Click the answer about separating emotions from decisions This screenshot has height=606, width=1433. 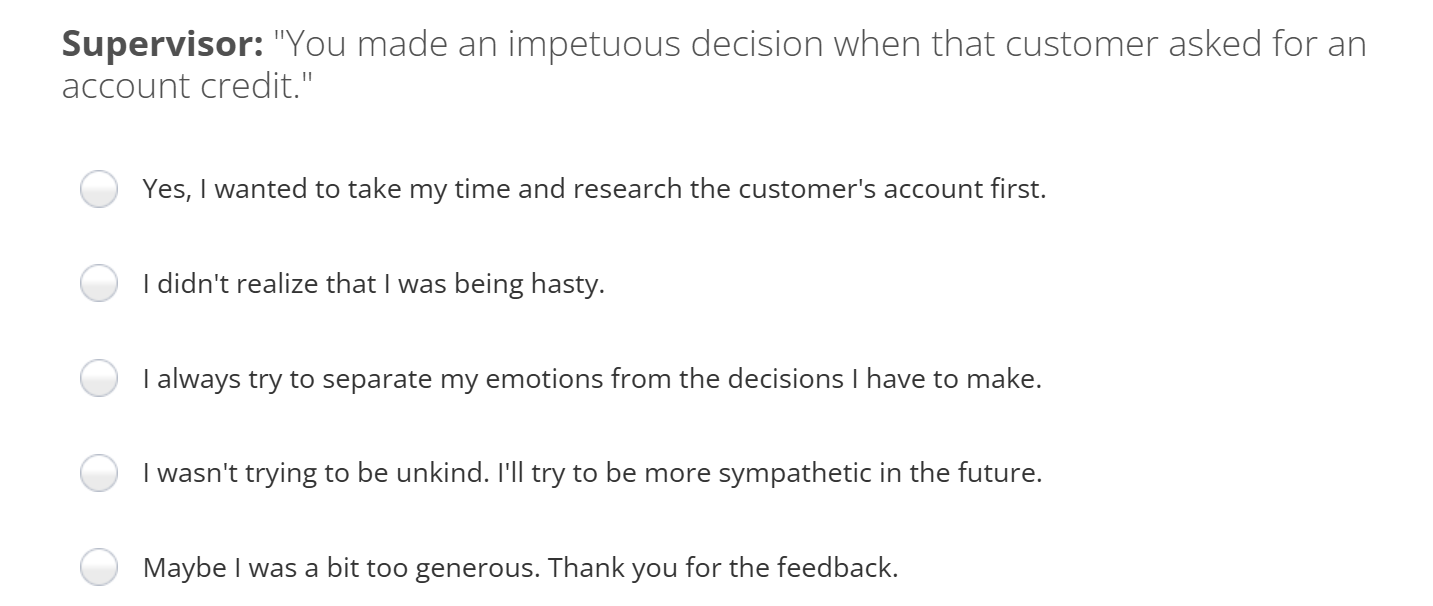(x=592, y=378)
